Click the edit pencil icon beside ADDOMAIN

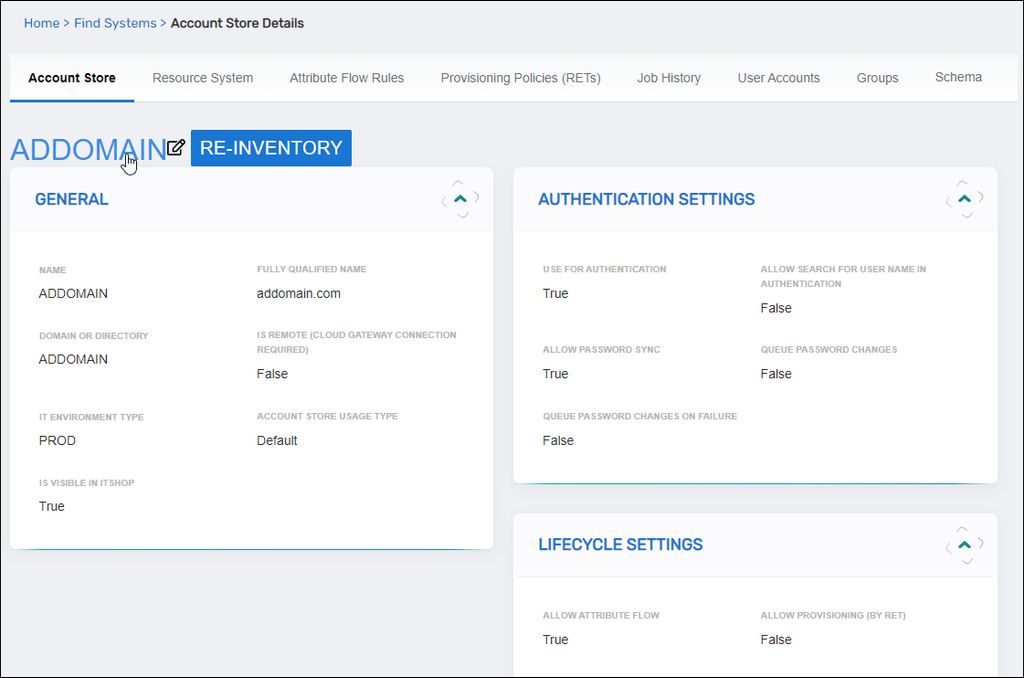[x=176, y=148]
